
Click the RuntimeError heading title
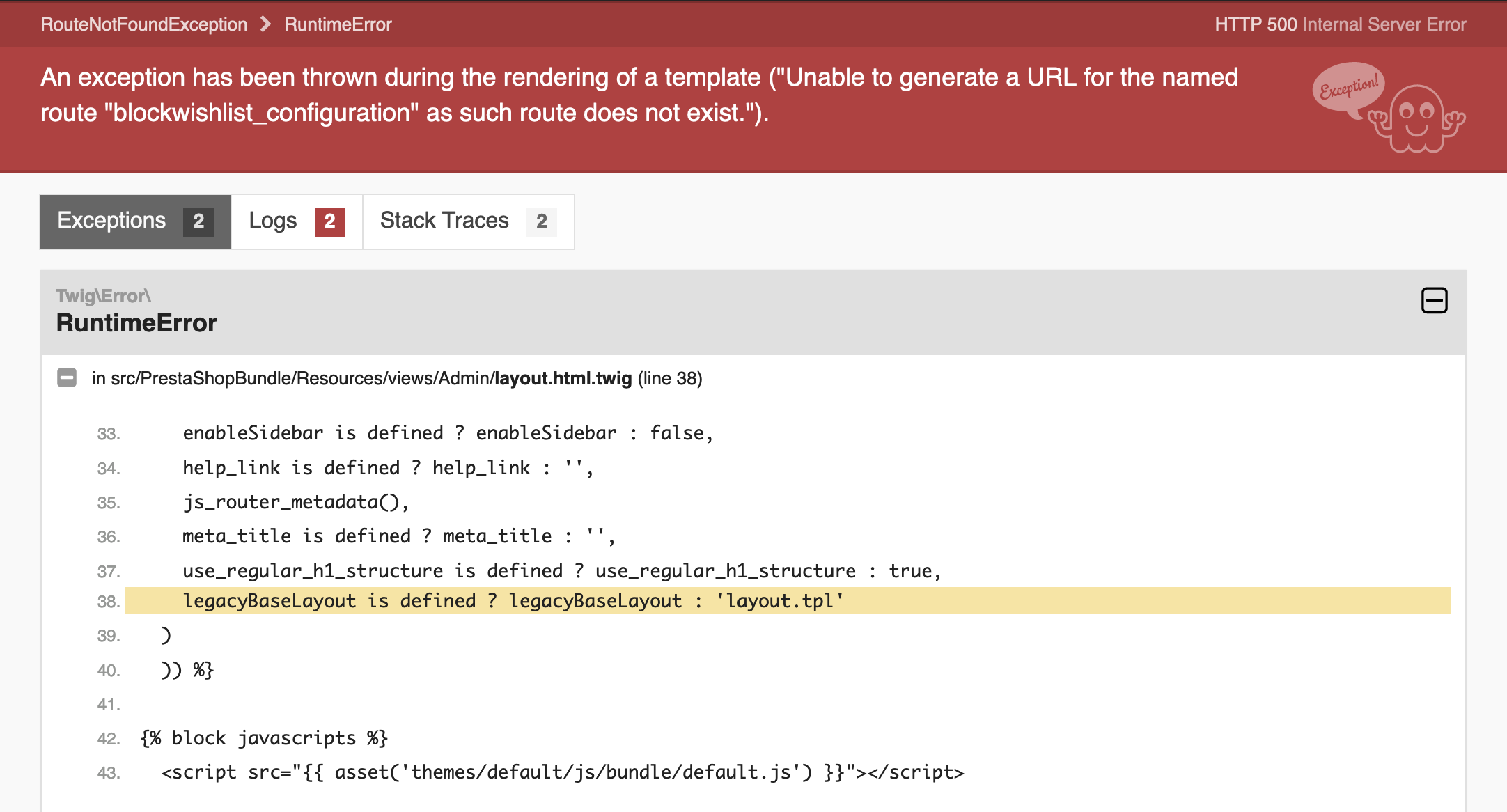[136, 323]
